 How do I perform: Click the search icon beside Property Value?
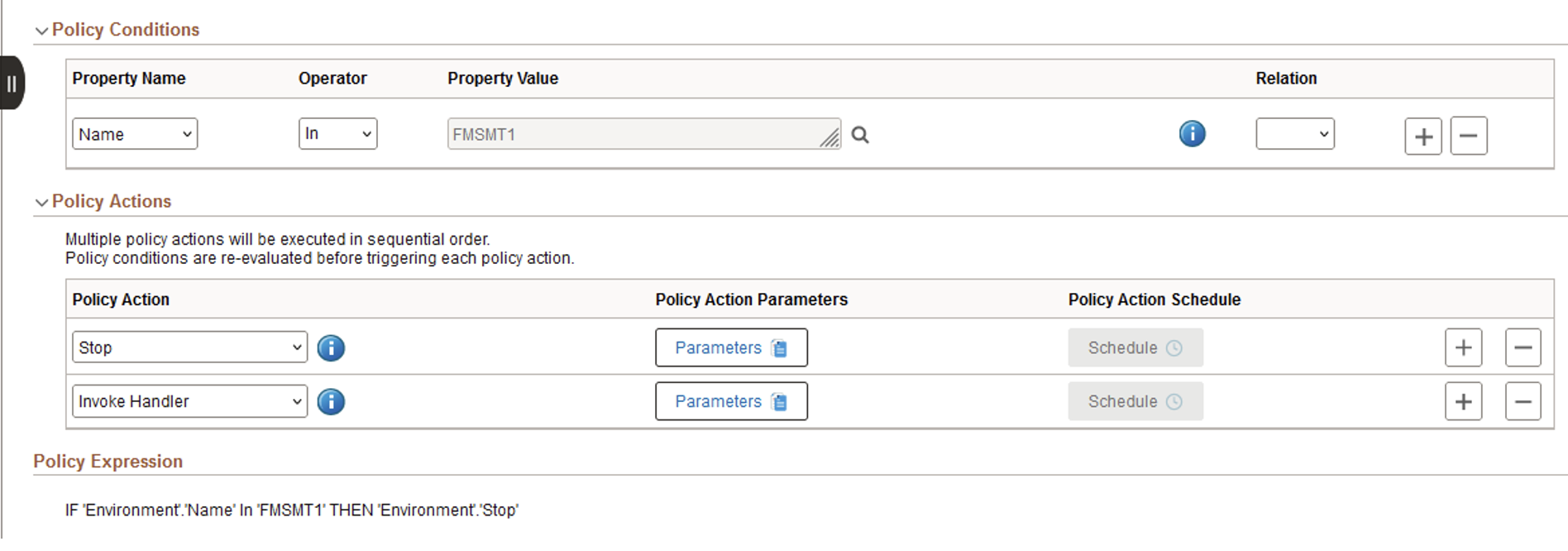coord(860,135)
